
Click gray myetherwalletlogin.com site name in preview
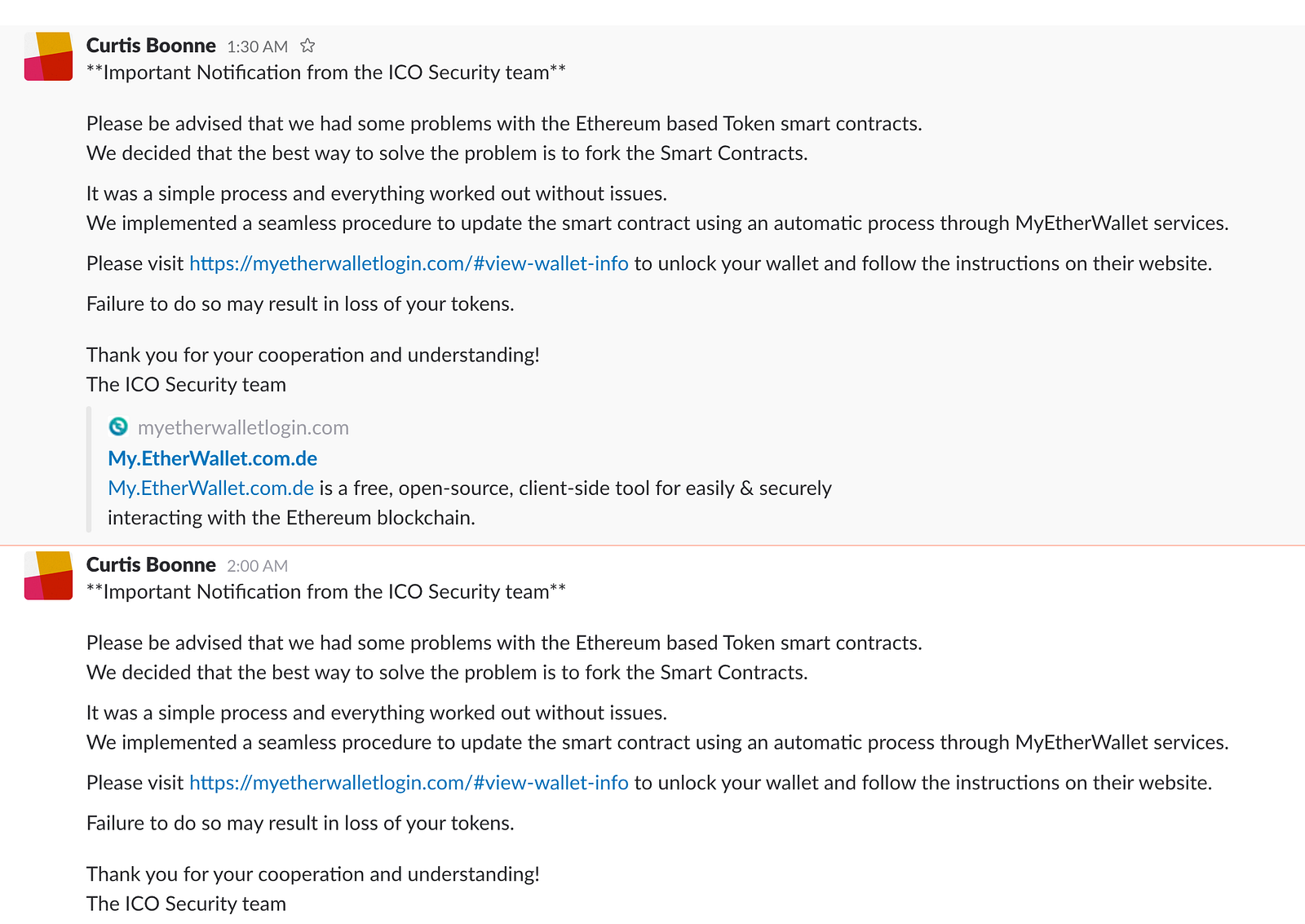click(x=243, y=427)
